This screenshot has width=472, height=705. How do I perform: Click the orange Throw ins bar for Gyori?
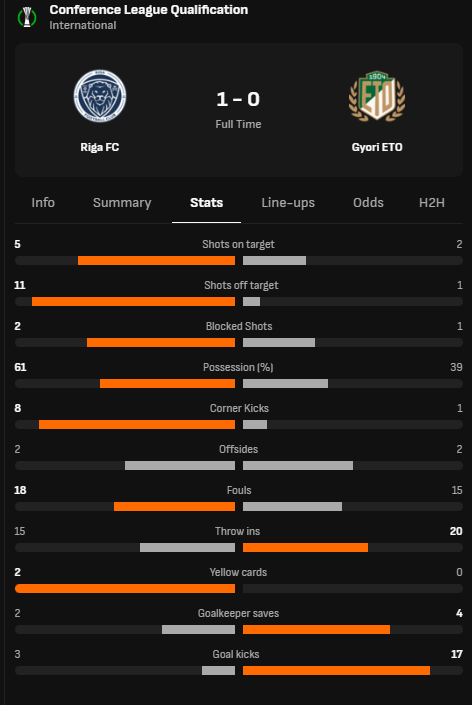point(305,548)
